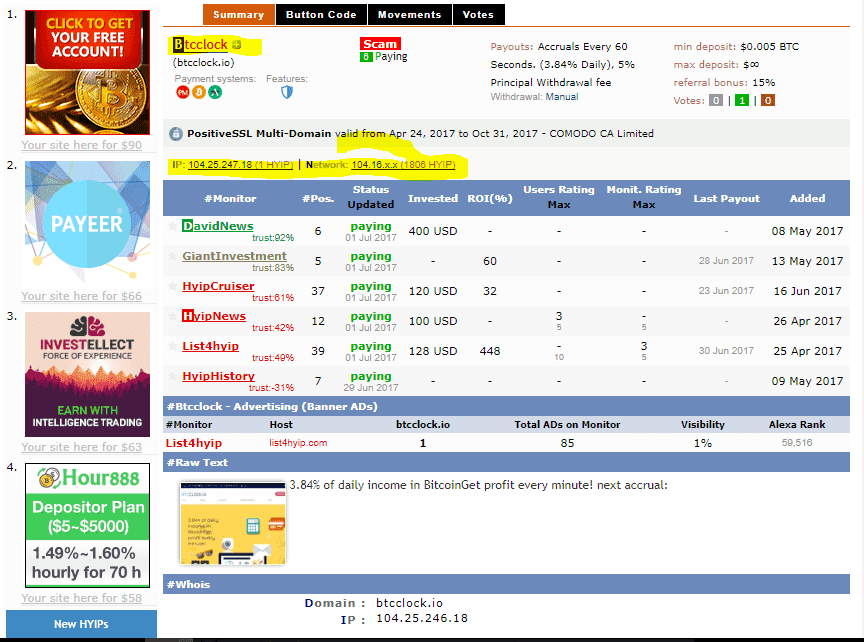The width and height of the screenshot is (864, 642).
Task: Click the IP 104.25.247.18 link
Action: click(x=240, y=165)
